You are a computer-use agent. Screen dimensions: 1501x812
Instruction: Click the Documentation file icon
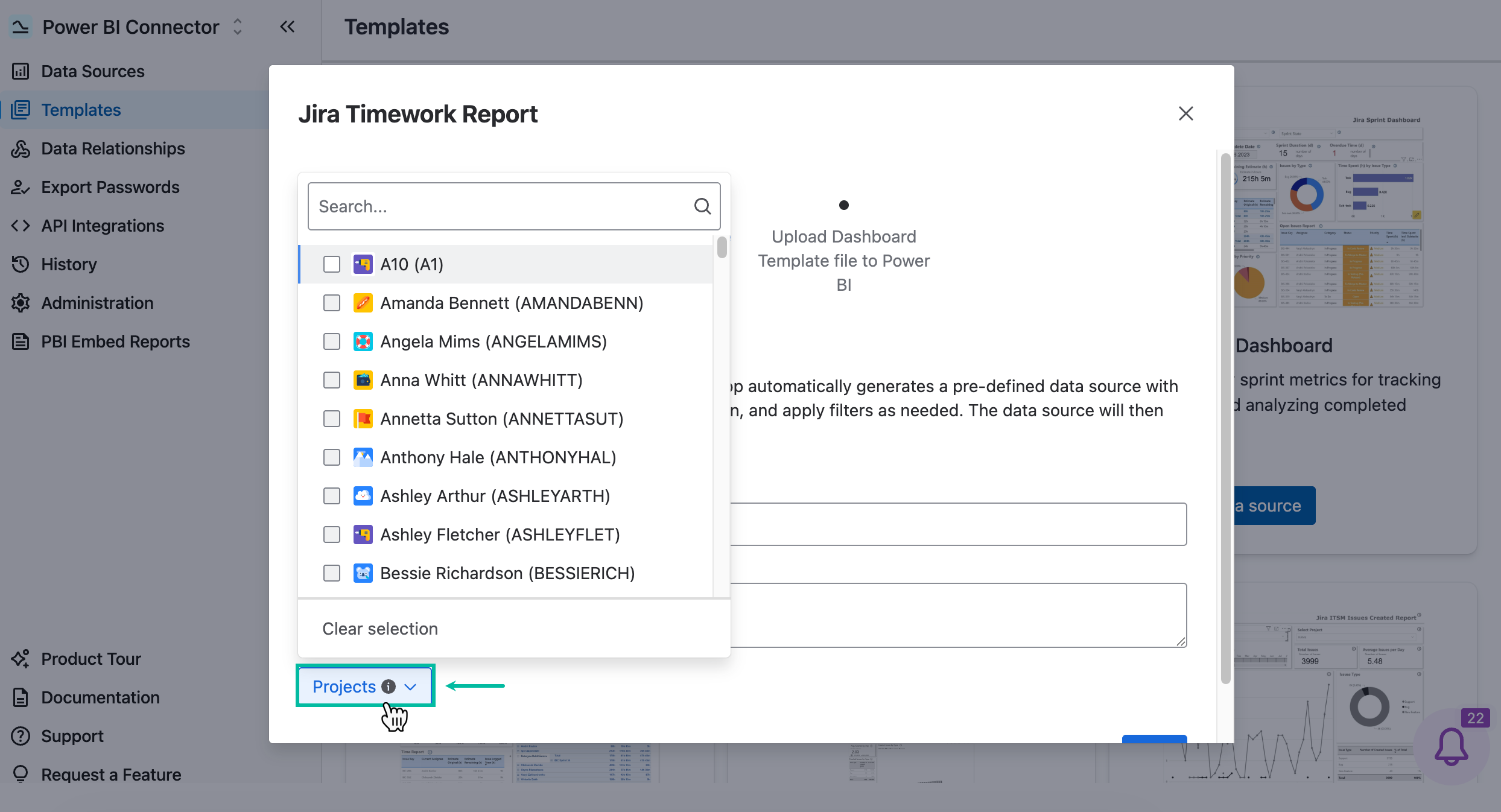21,697
